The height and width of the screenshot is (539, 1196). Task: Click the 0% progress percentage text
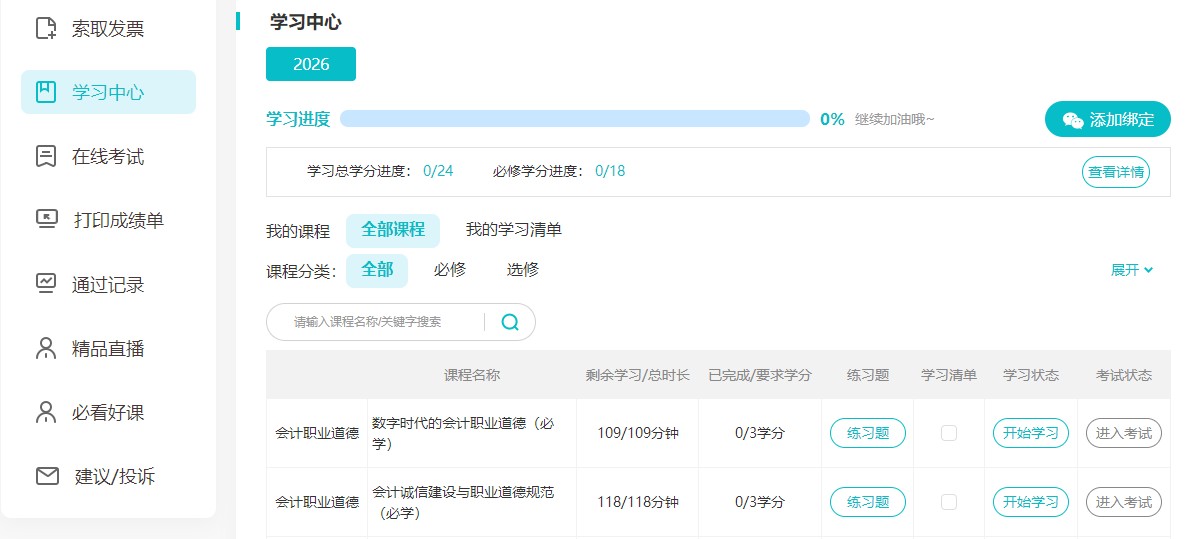[x=832, y=119]
